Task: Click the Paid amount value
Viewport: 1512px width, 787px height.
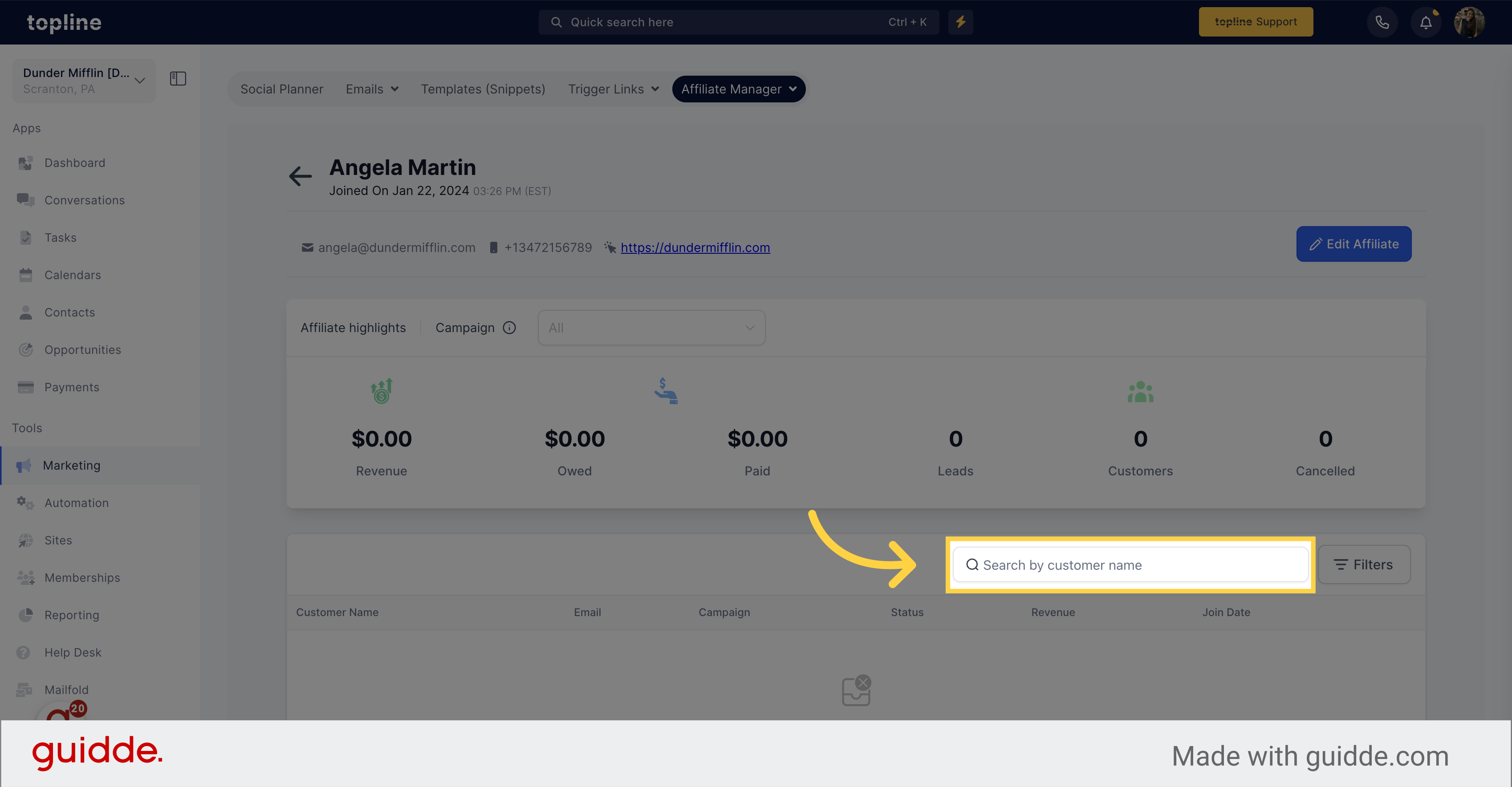Action: click(x=757, y=439)
